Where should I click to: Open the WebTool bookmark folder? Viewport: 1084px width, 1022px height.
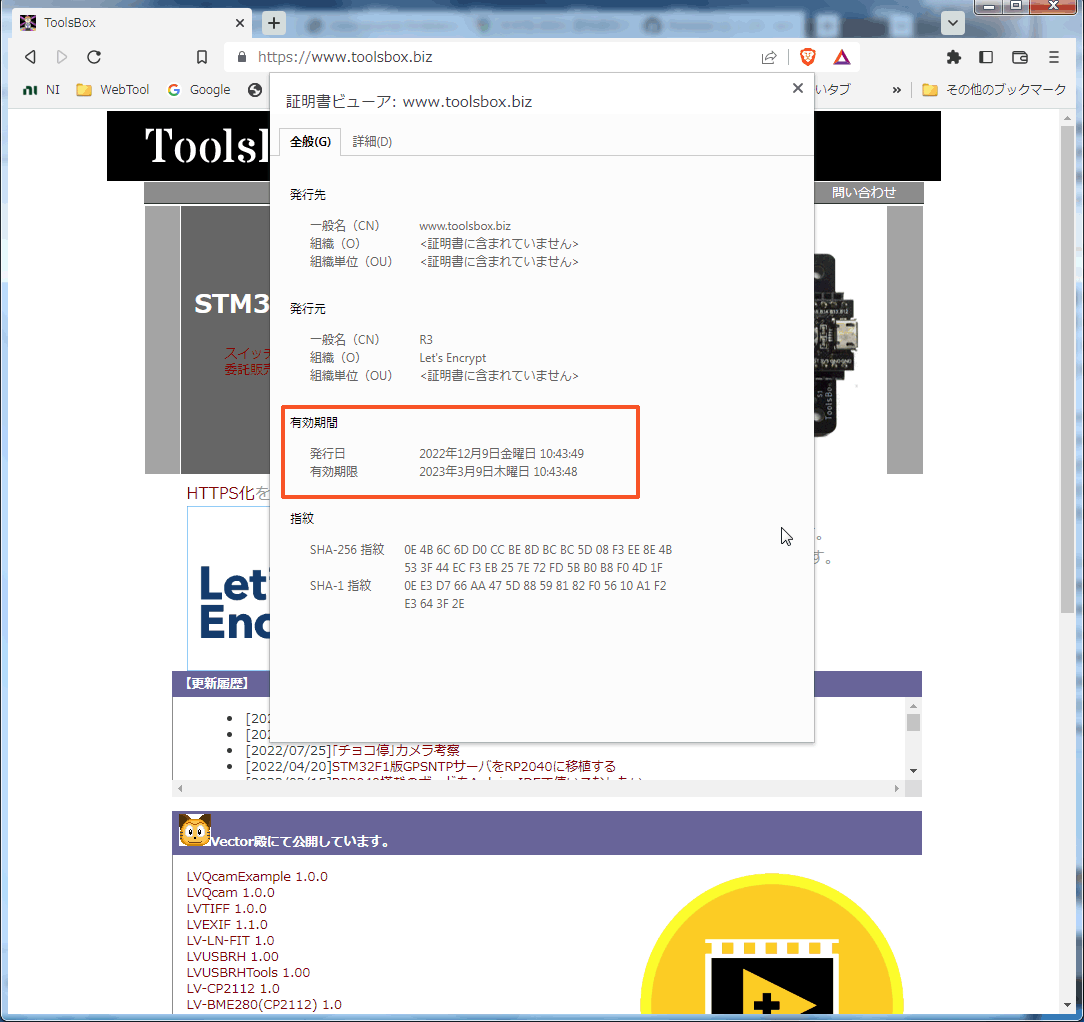[113, 90]
